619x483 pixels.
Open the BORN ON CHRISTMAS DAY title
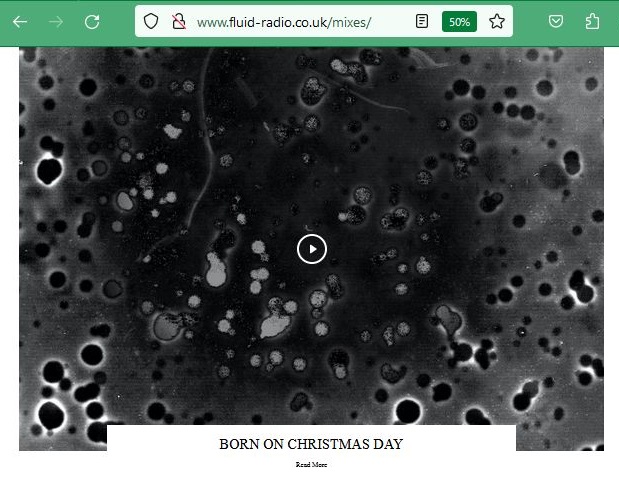(x=311, y=444)
